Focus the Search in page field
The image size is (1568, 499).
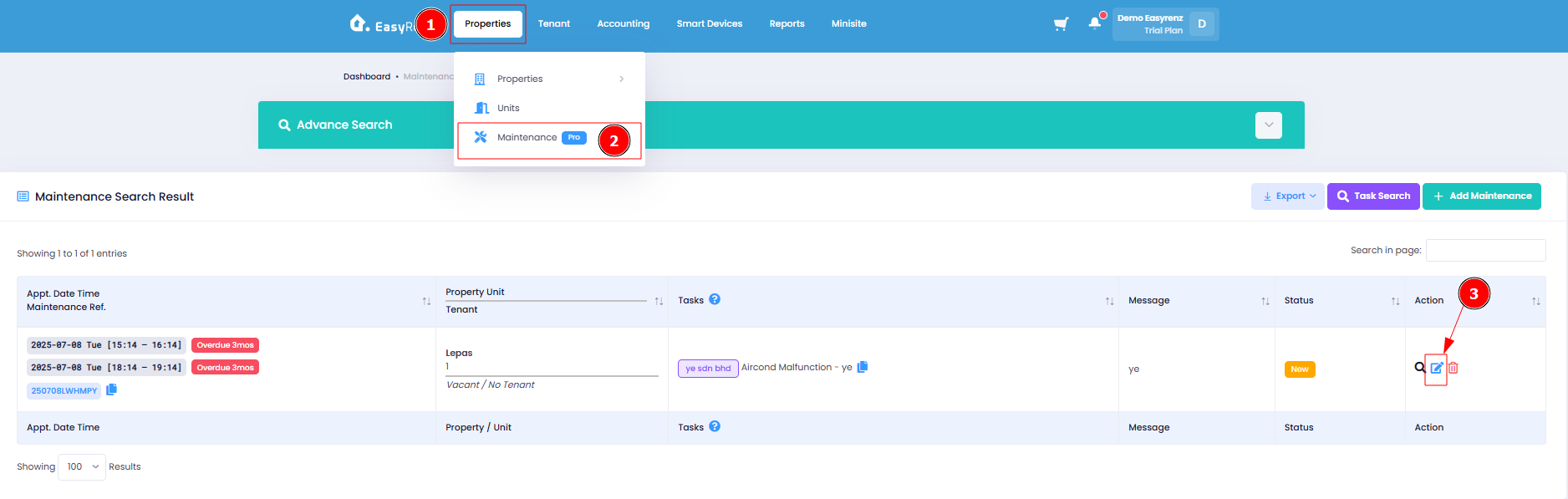point(1485,250)
